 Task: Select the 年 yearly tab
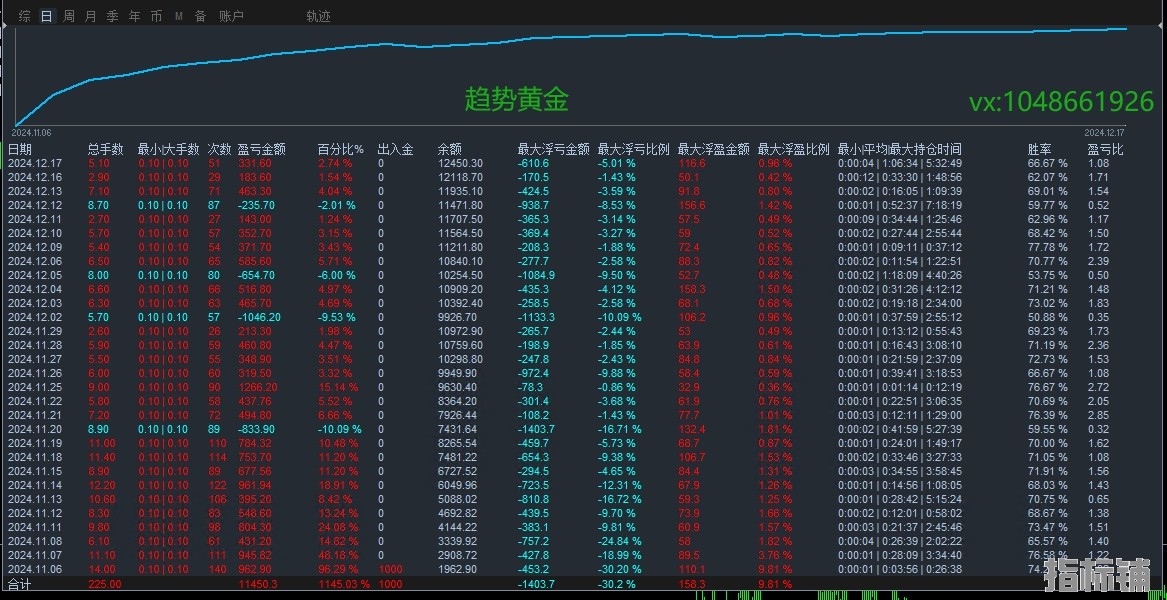134,16
